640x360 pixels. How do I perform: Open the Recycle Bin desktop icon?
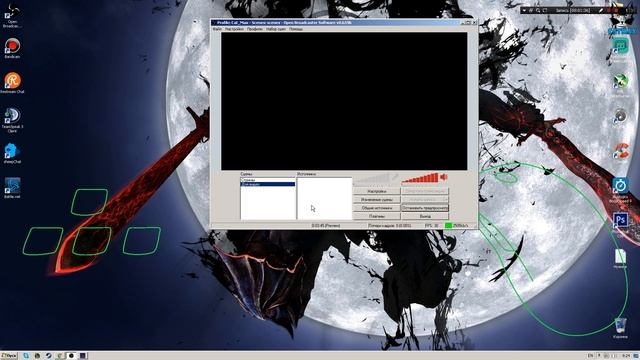[620, 328]
